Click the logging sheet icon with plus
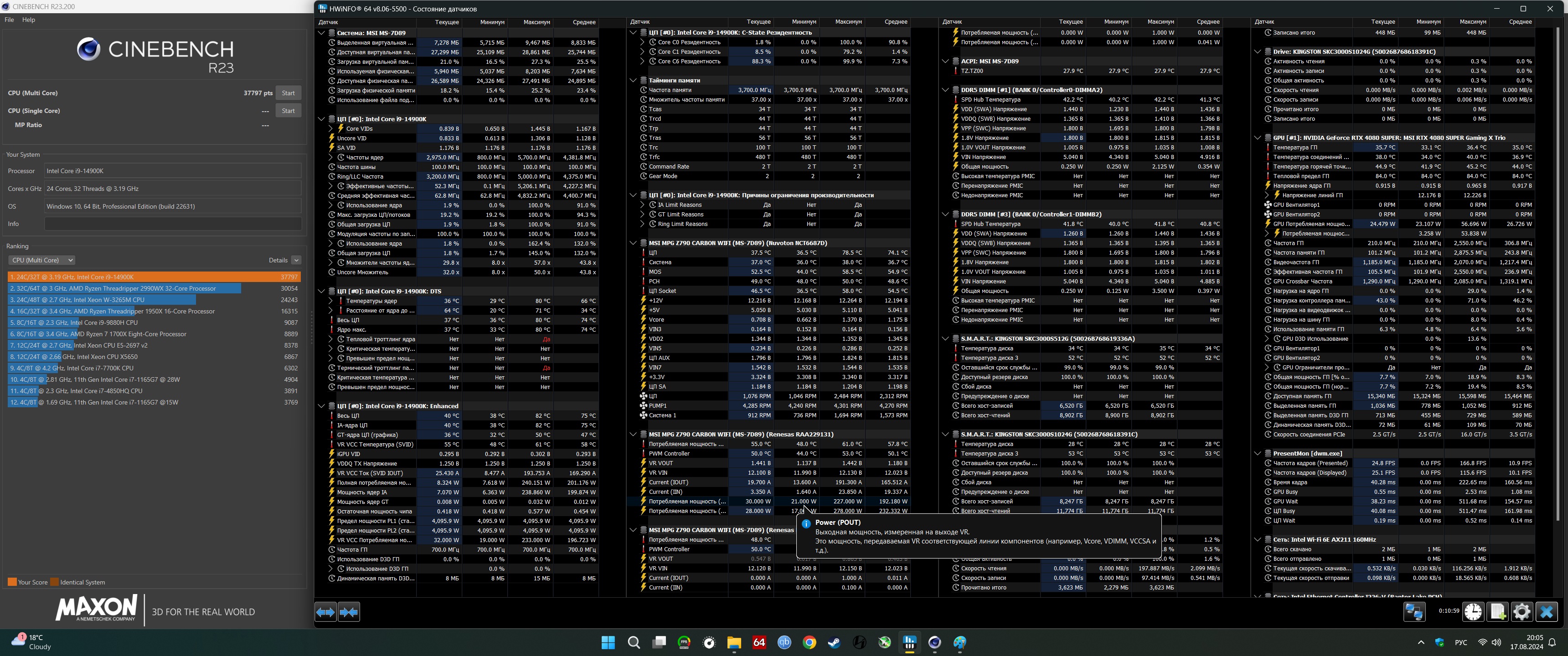 (1497, 611)
